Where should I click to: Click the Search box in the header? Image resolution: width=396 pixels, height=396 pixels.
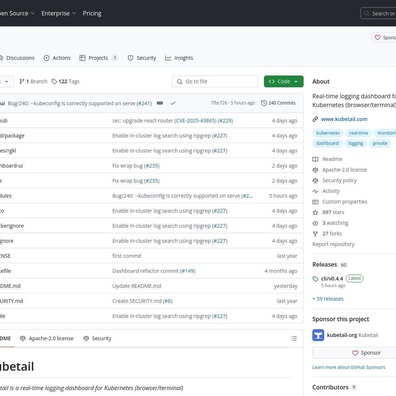click(378, 13)
